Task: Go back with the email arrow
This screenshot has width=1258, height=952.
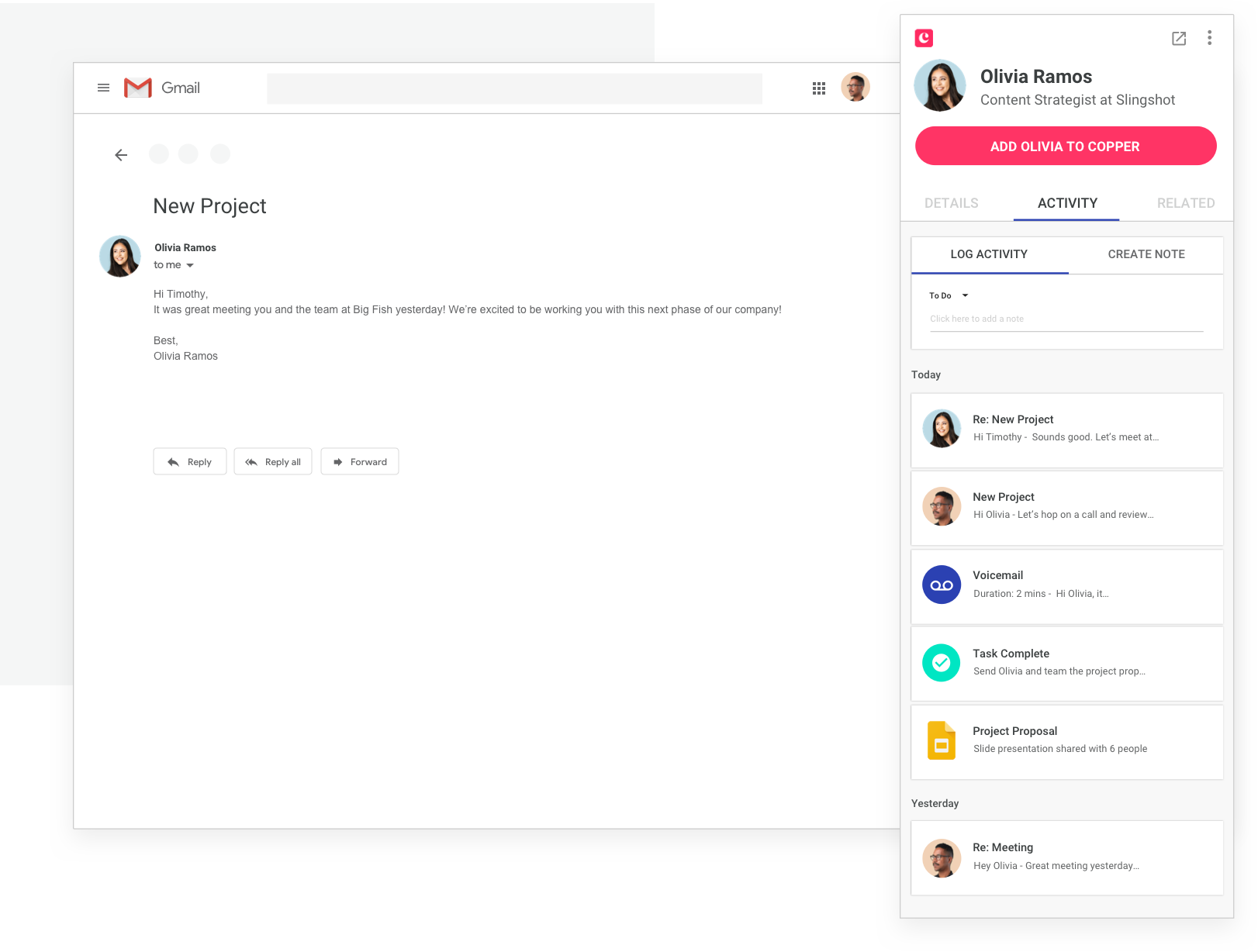Action: tap(121, 155)
